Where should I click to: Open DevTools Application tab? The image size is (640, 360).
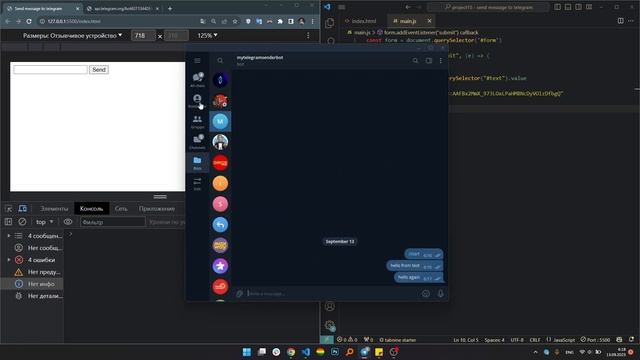coord(157,209)
